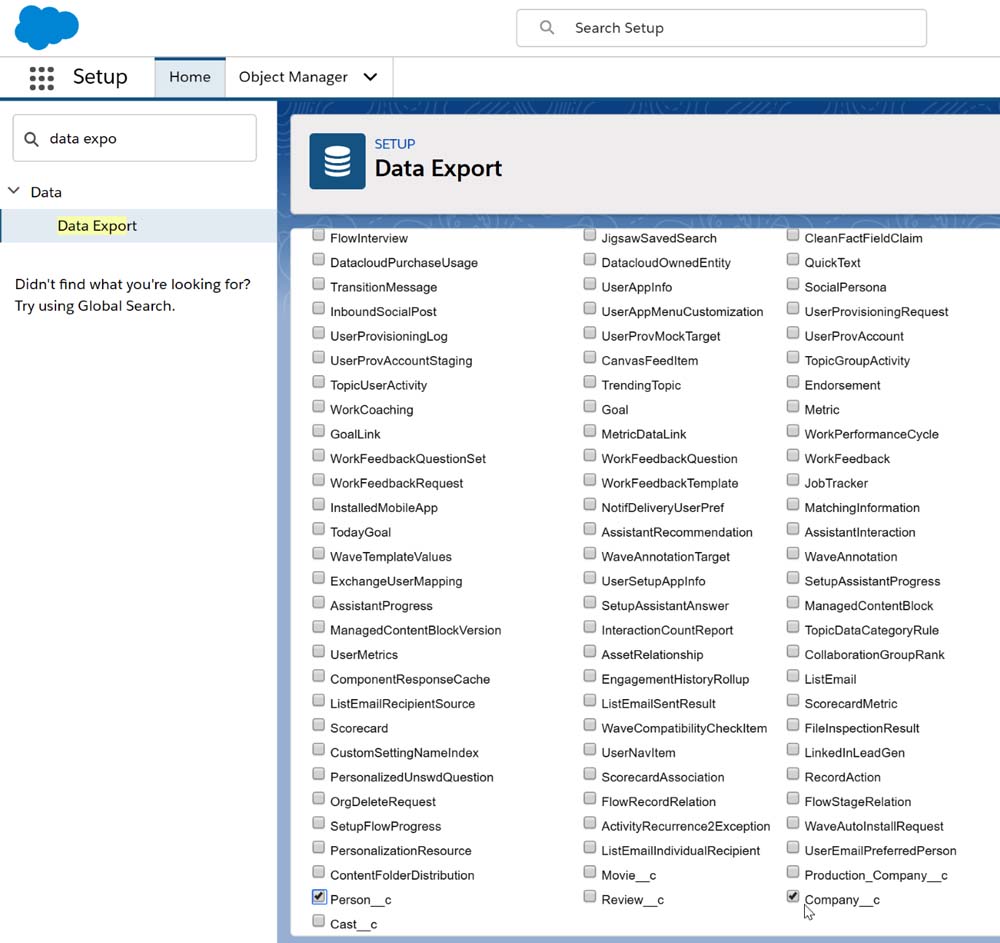The height and width of the screenshot is (943, 1000).
Task: Check the FlowInterview checkbox
Action: [319, 236]
